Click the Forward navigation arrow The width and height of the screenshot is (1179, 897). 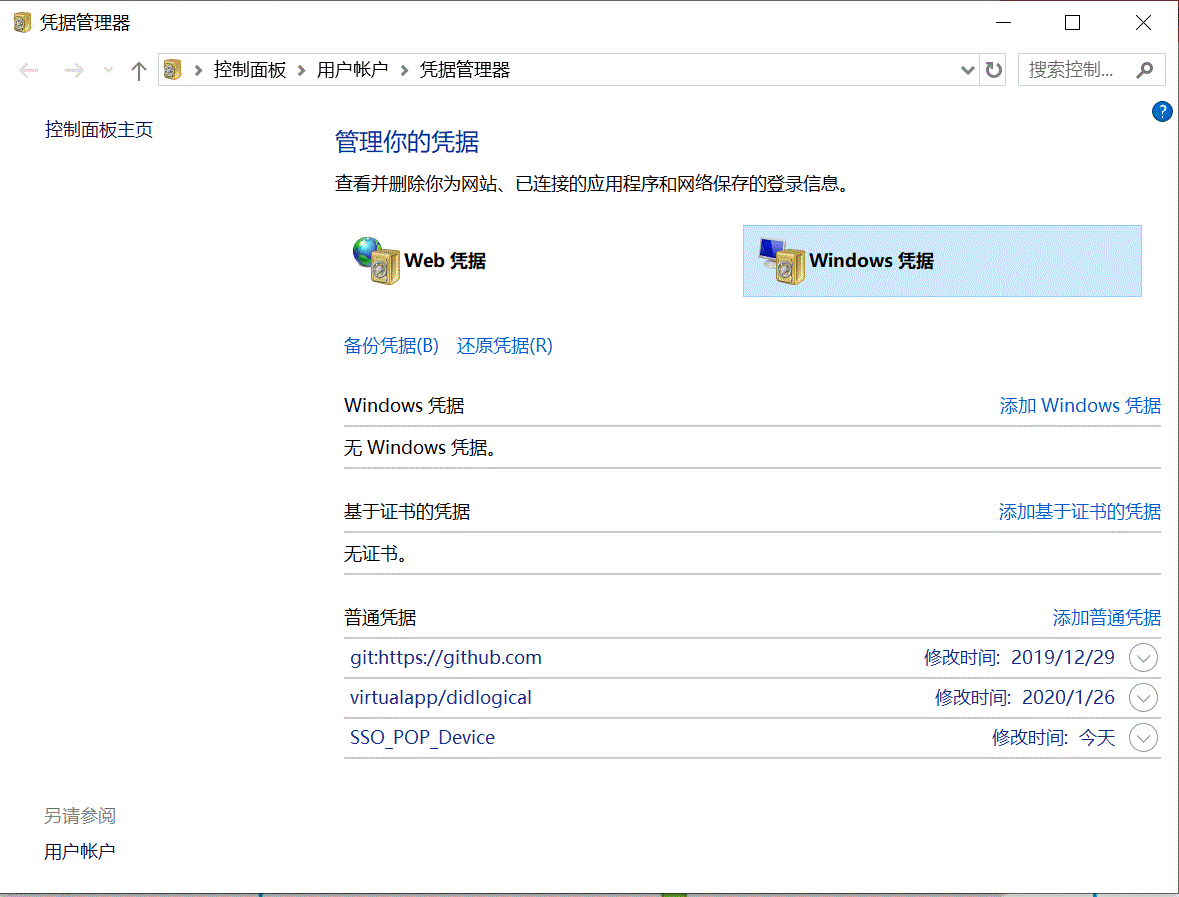tap(74, 71)
